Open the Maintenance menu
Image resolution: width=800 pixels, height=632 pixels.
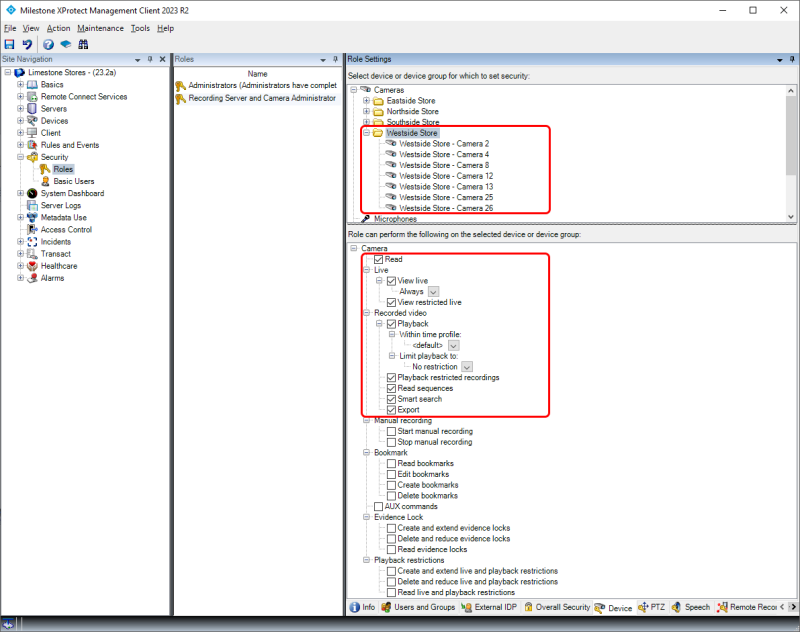(x=100, y=29)
